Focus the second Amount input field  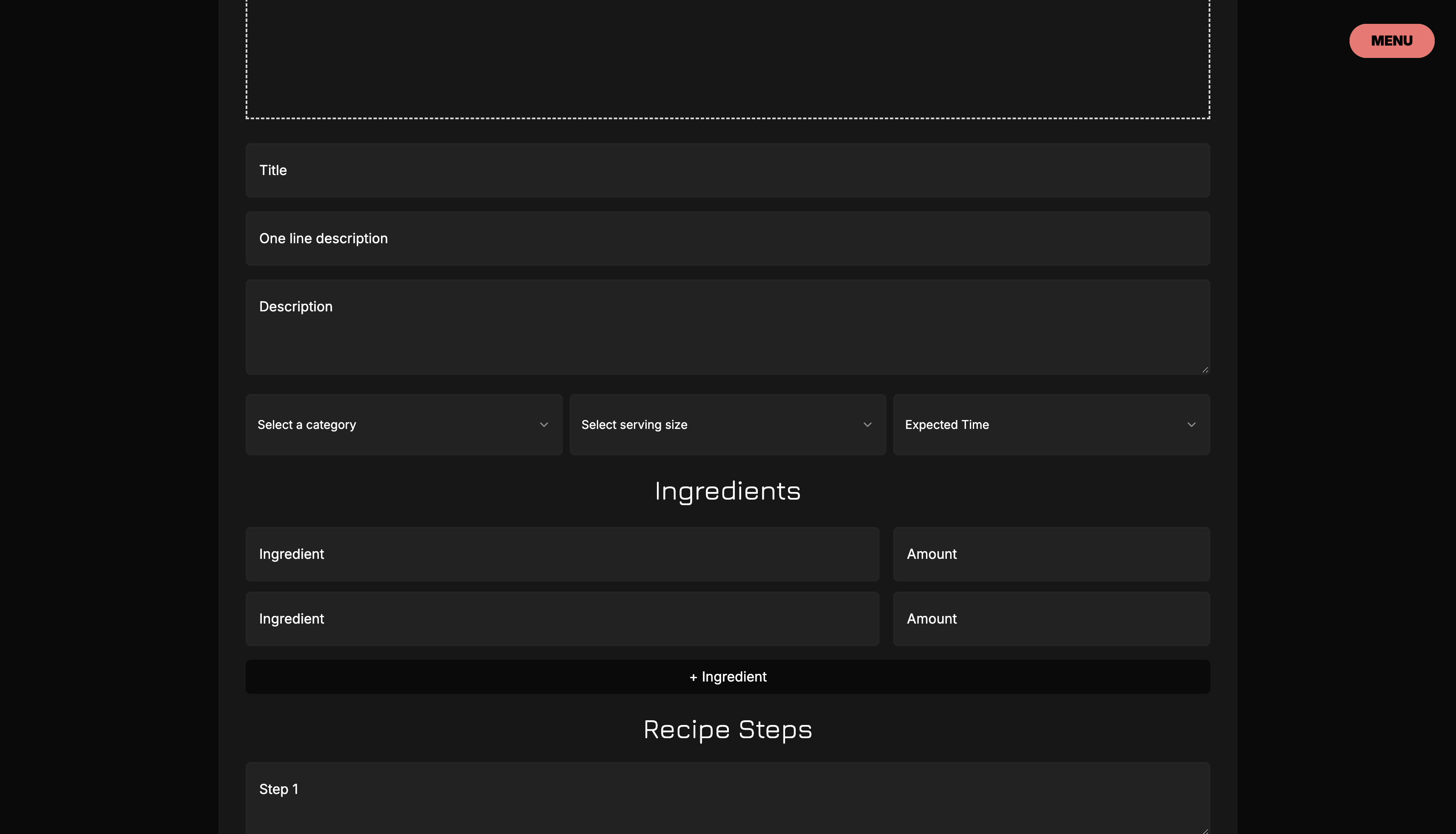(x=1051, y=618)
